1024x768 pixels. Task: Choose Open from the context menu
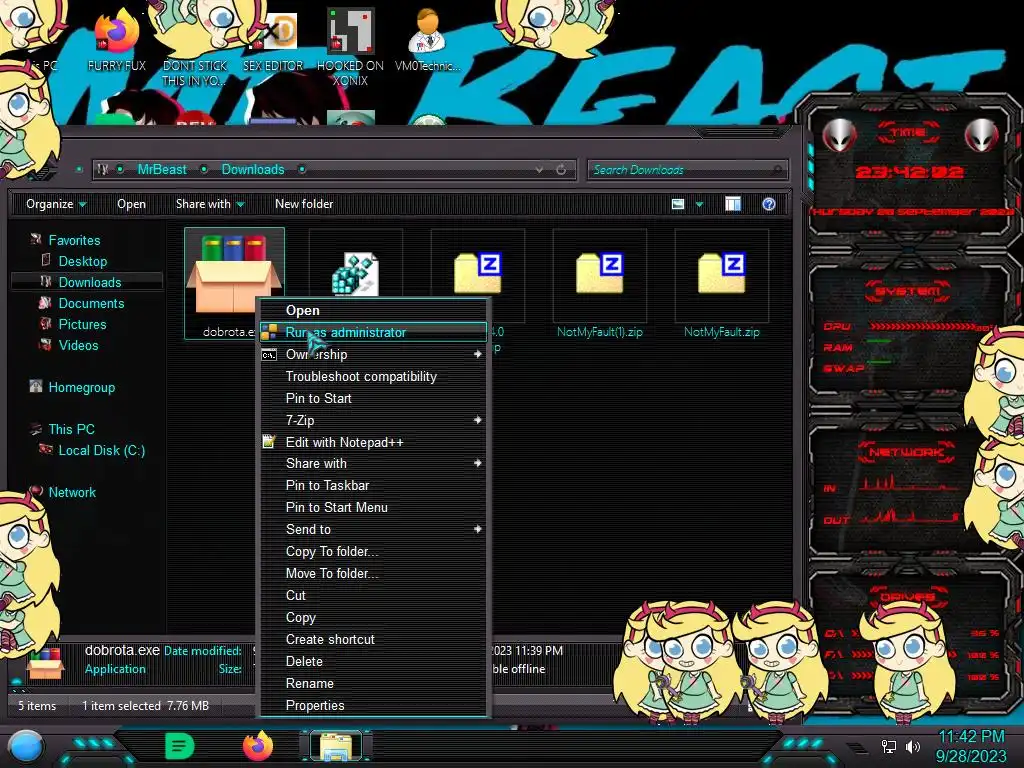coord(374,310)
